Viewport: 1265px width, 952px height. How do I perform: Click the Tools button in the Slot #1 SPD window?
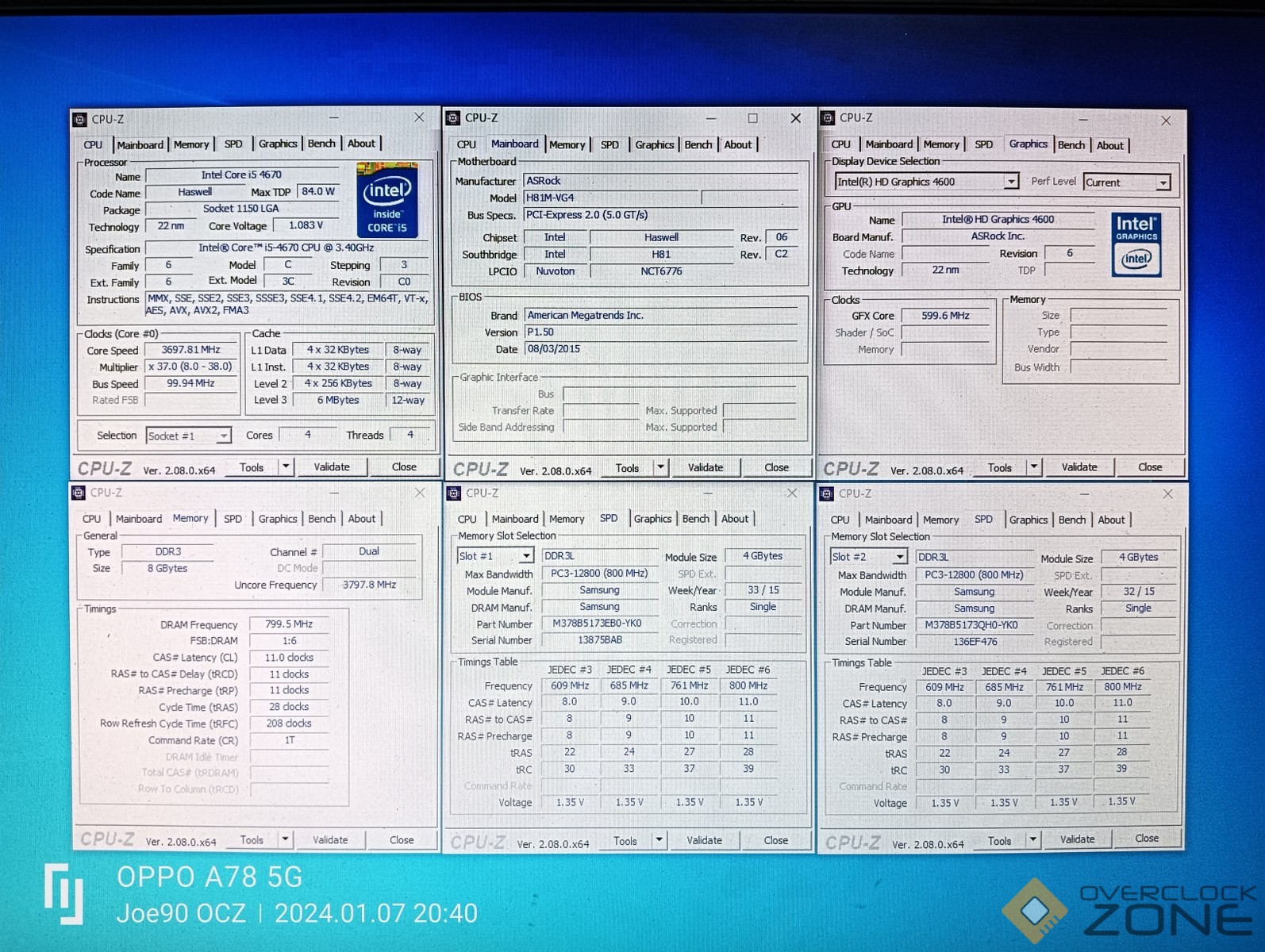click(x=625, y=840)
